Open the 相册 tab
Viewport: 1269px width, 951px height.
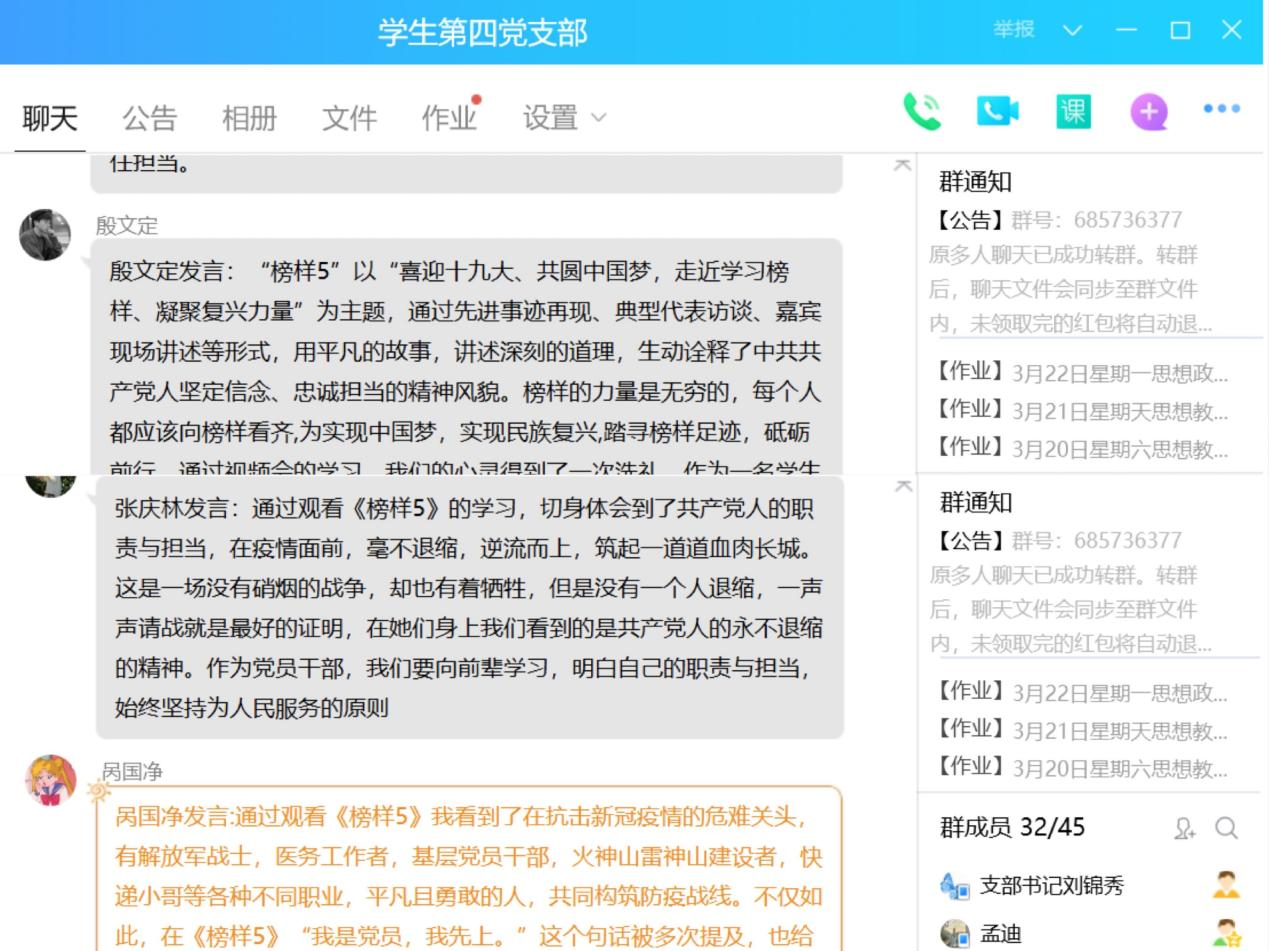(x=249, y=118)
